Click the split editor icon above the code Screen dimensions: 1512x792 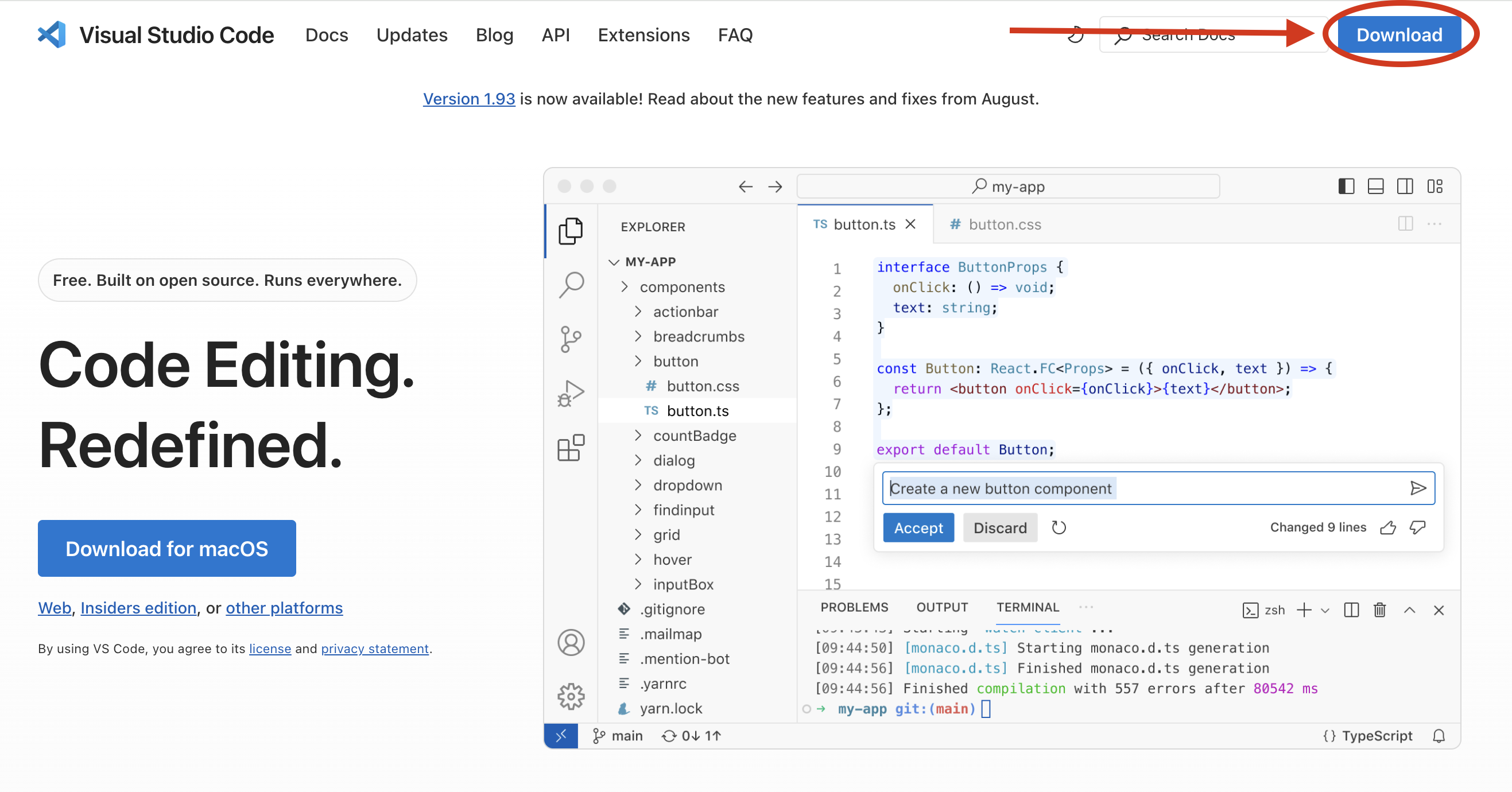click(x=1406, y=223)
